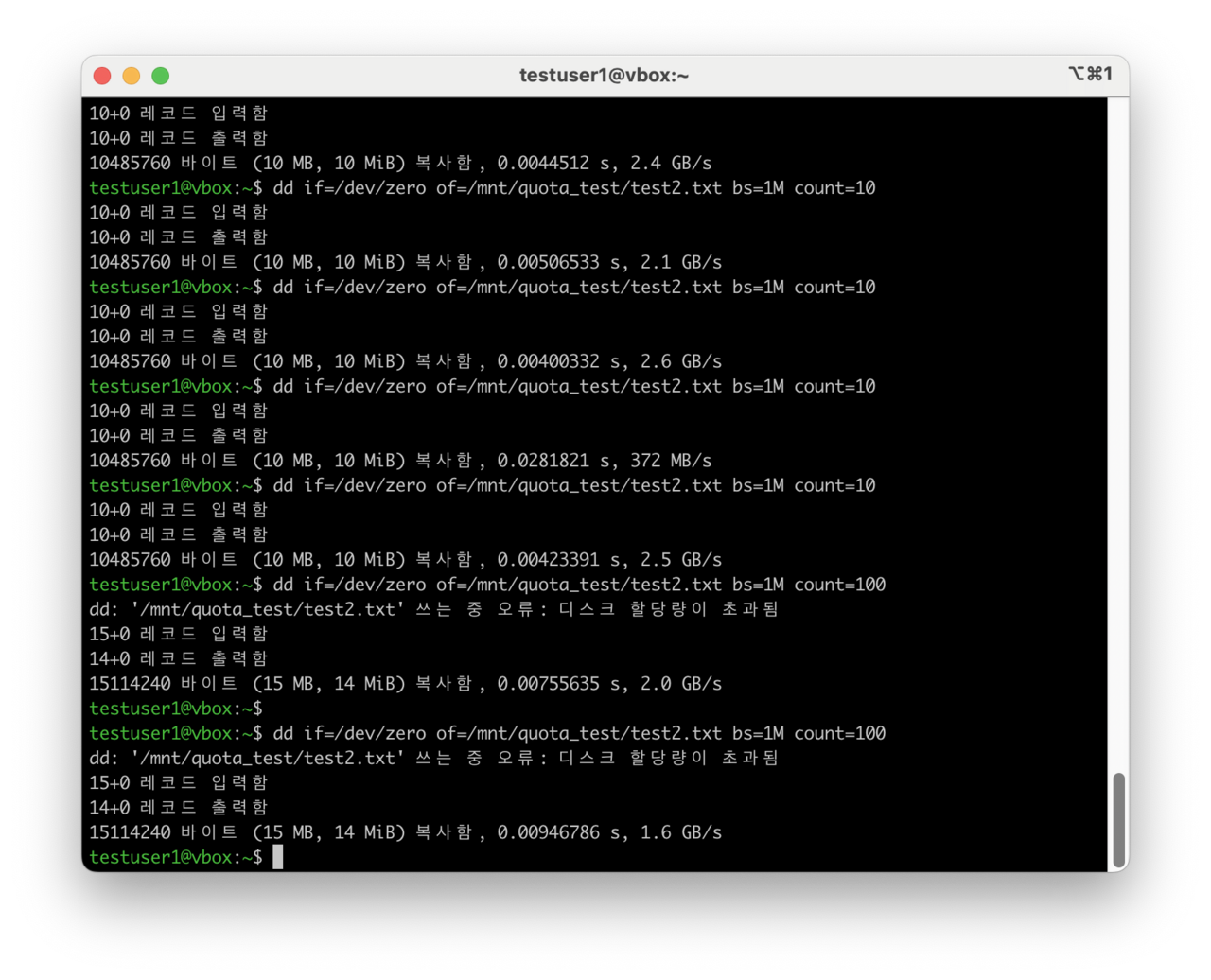The width and height of the screenshot is (1211, 980).
Task: Click the green full-screen window button
Action: click(161, 76)
